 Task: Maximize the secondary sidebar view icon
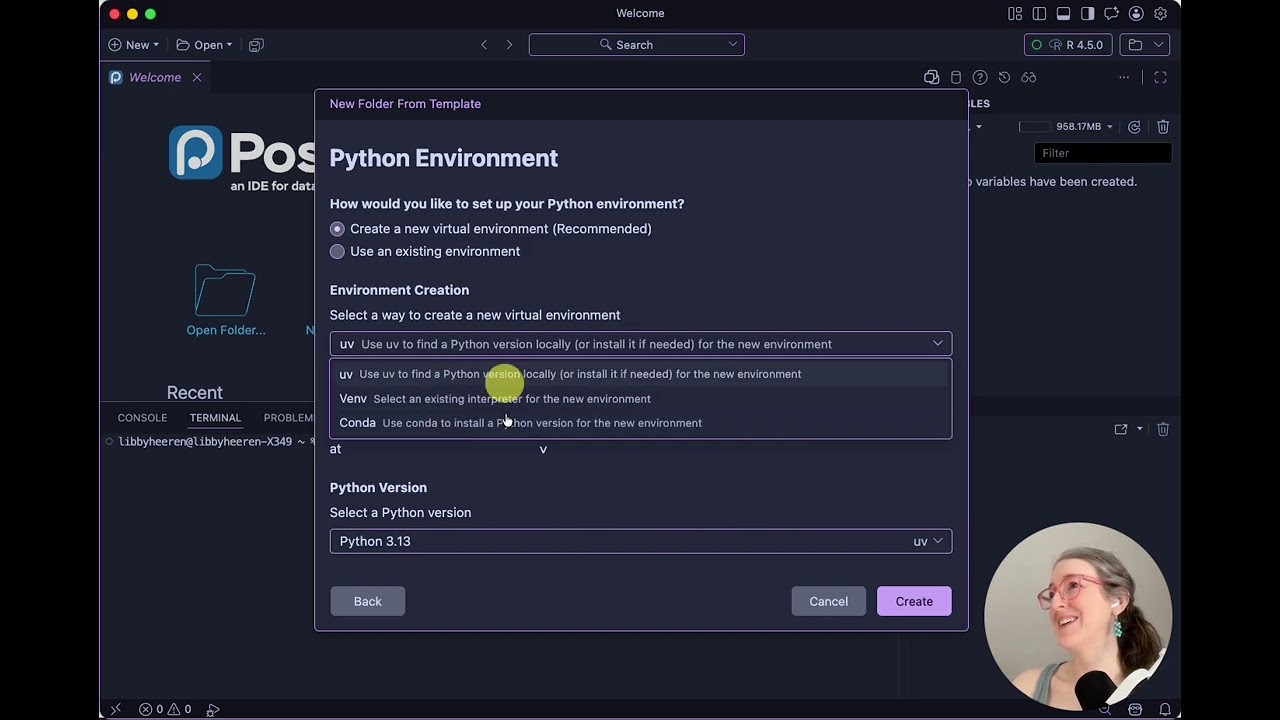point(1160,78)
